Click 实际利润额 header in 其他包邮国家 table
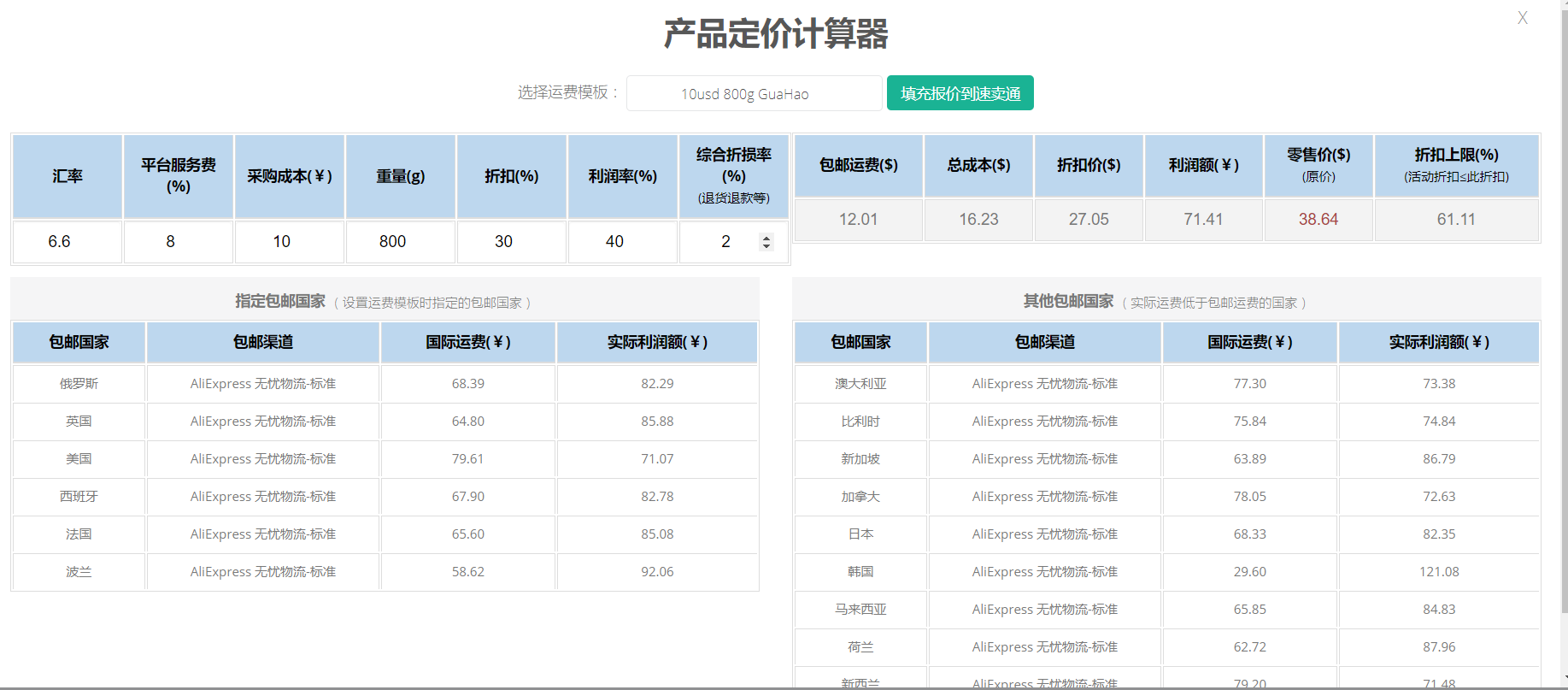This screenshot has width=1568, height=690. click(x=1439, y=342)
